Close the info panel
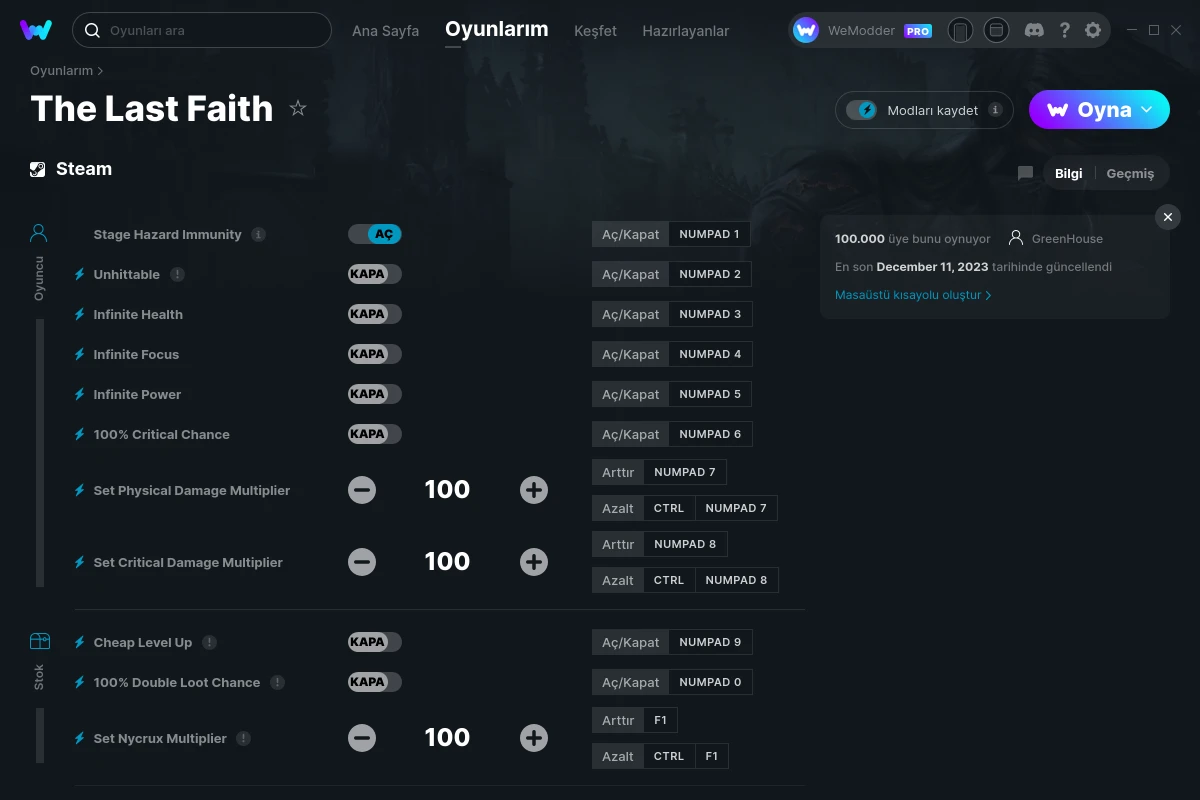Viewport: 1200px width, 800px height. [x=1167, y=216]
